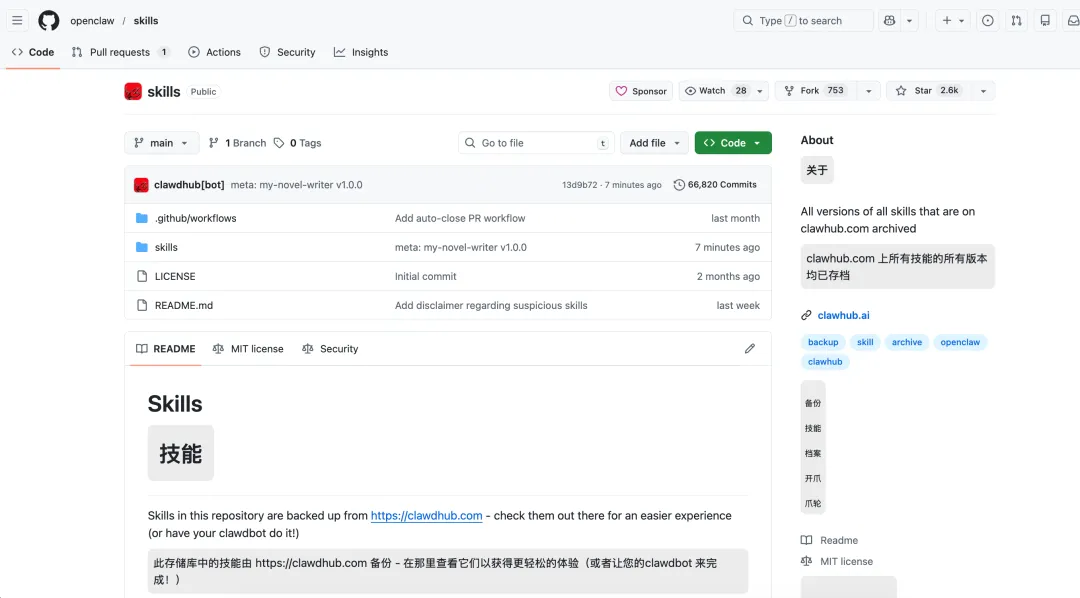Switch to the Security tab
1080x598 pixels.
pos(287,52)
